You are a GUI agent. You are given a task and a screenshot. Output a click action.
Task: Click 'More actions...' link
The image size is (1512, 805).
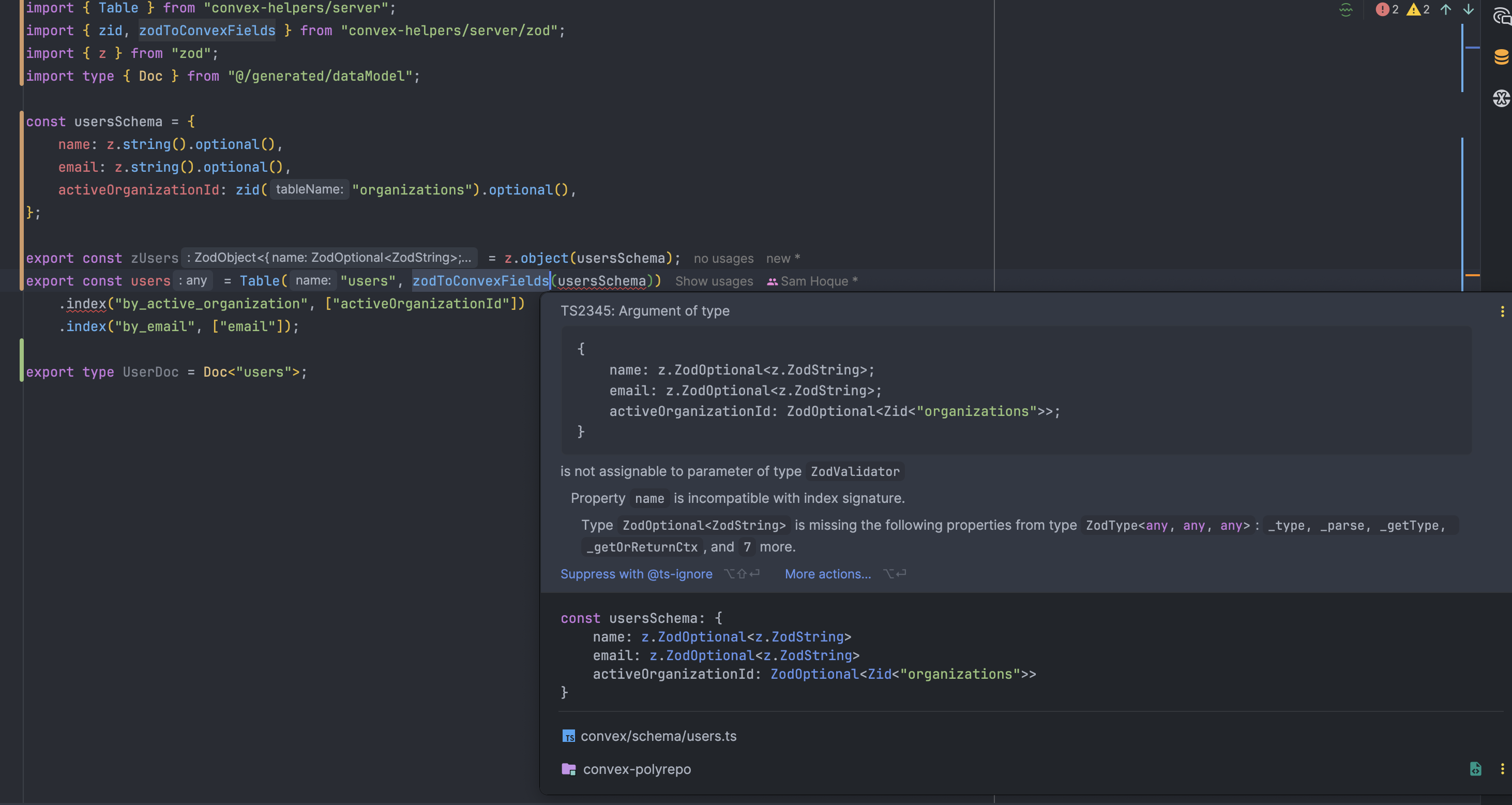[827, 574]
